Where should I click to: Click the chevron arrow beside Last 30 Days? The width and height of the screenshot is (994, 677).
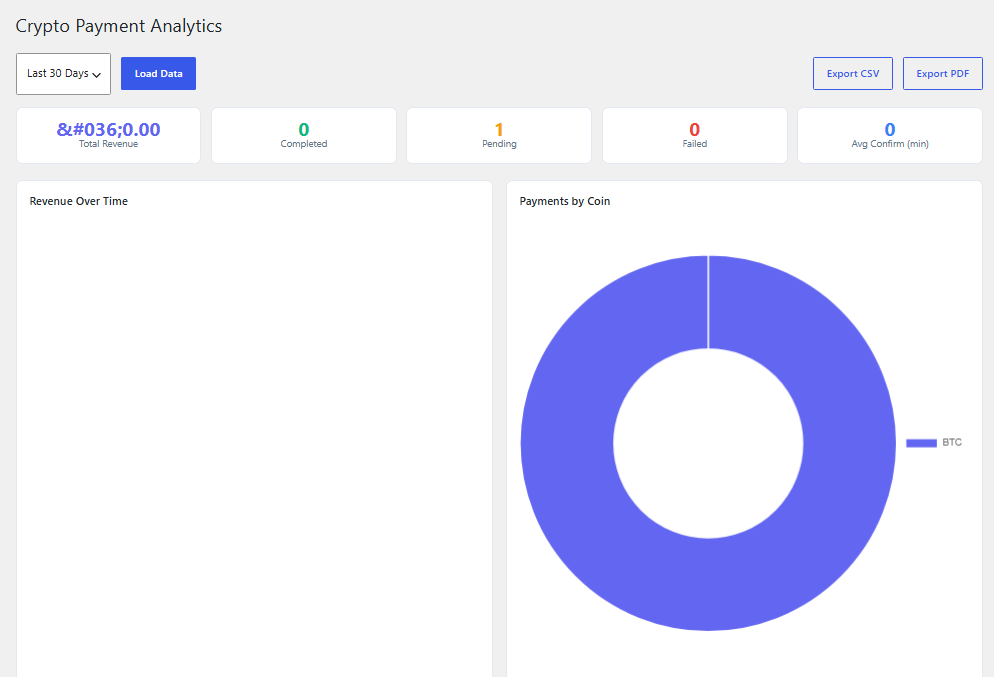96,75
